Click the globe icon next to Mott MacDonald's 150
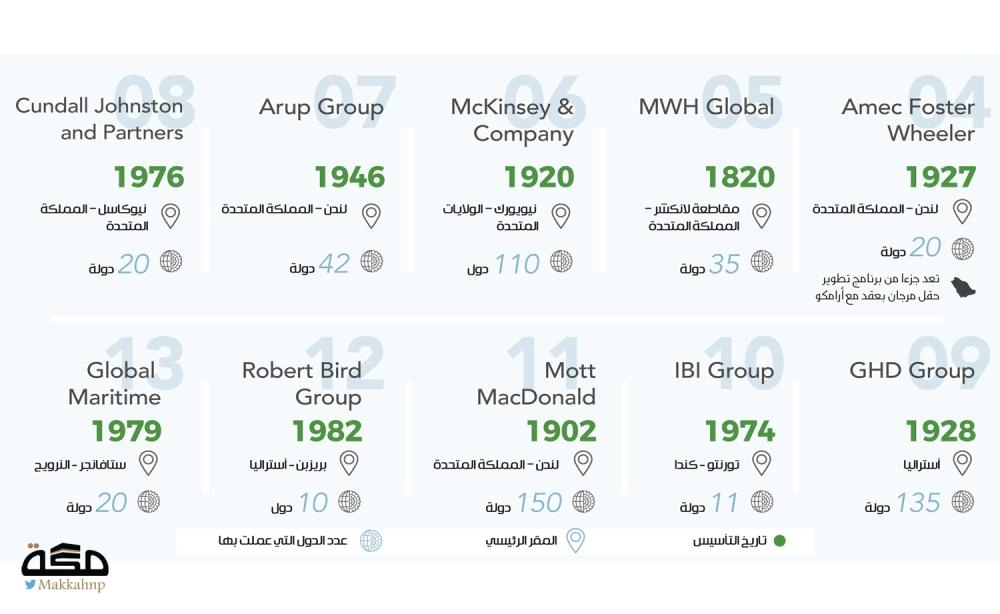The width and height of the screenshot is (1000, 614). [583, 501]
